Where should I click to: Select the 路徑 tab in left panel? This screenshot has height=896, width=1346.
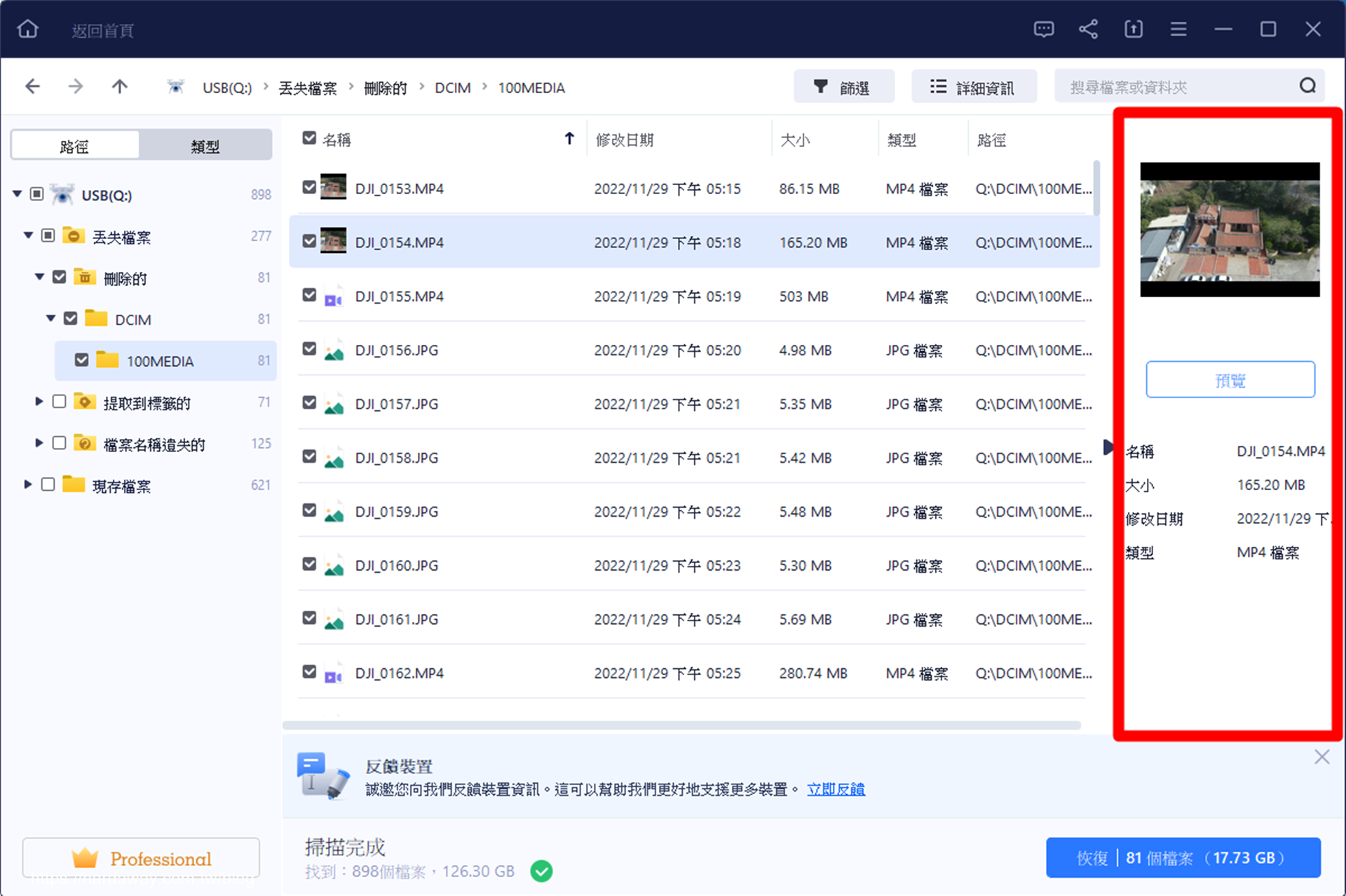76,147
